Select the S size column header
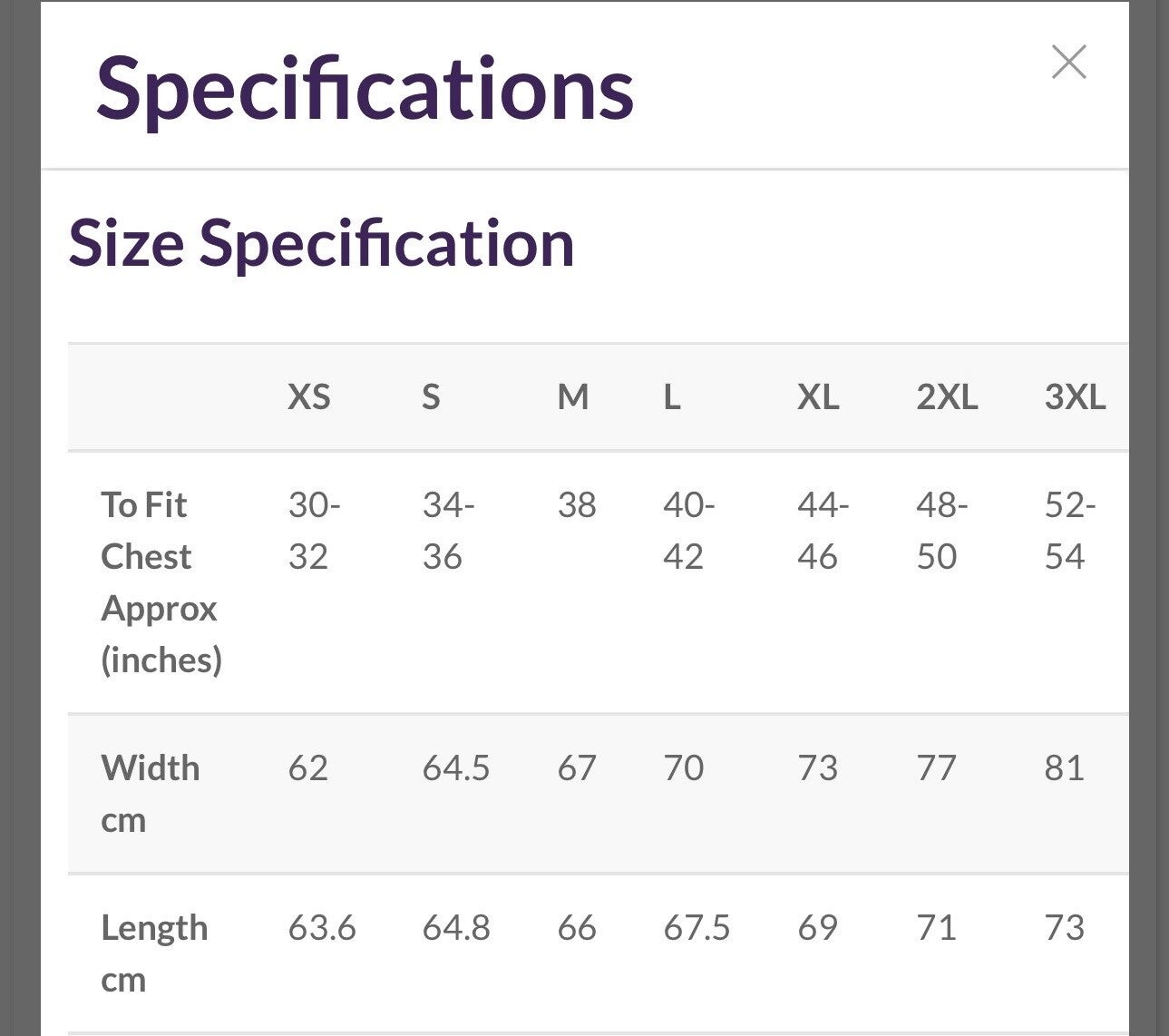This screenshot has width=1169, height=1036. click(431, 397)
